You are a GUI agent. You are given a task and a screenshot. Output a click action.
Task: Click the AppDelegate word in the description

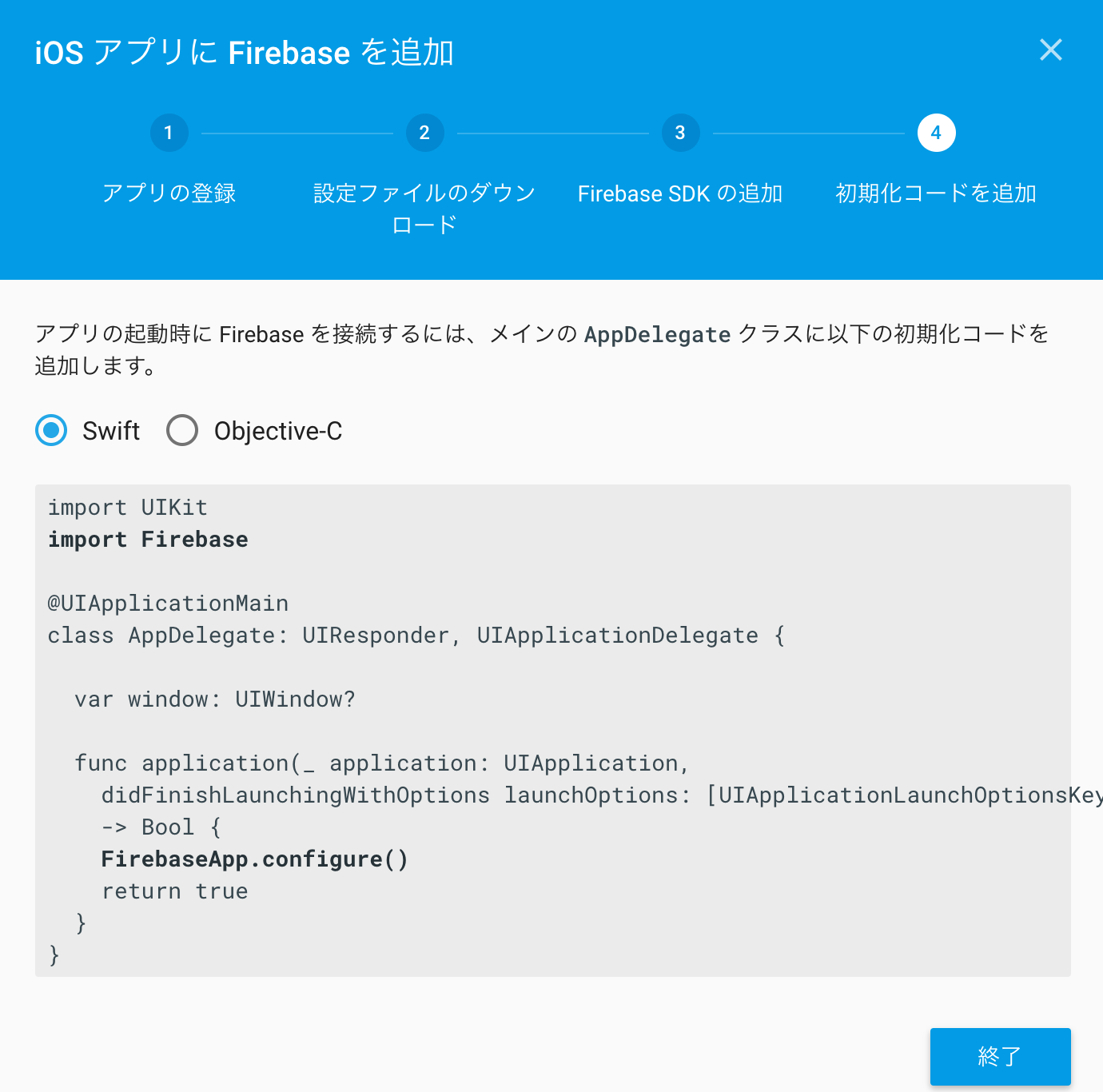click(x=657, y=334)
